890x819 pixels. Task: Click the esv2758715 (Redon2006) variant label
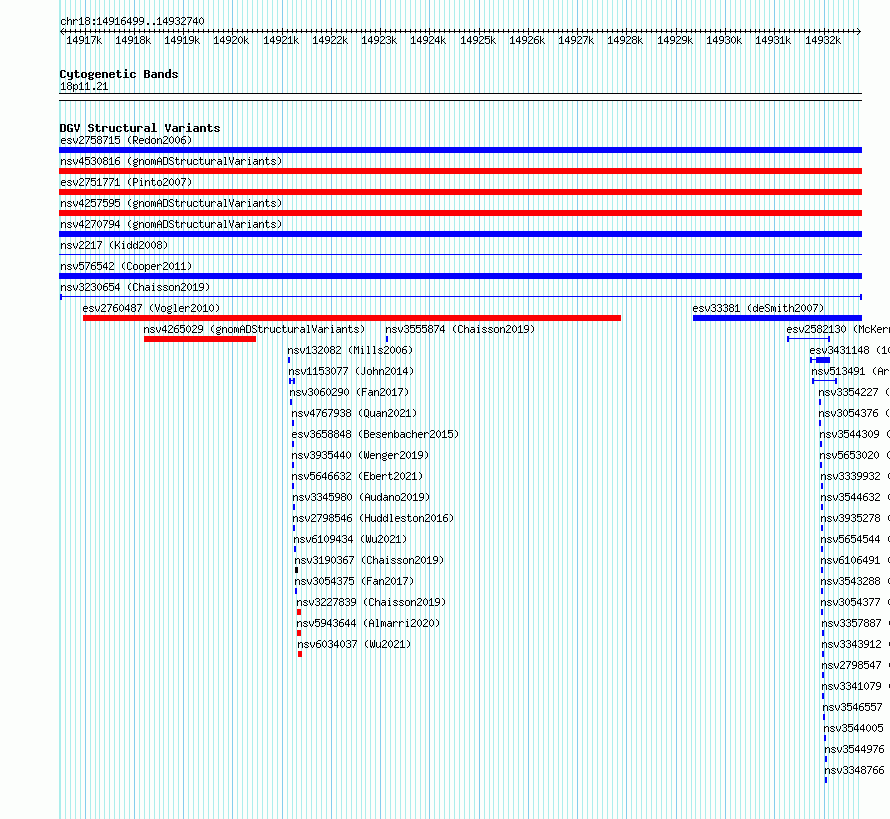(x=126, y=140)
